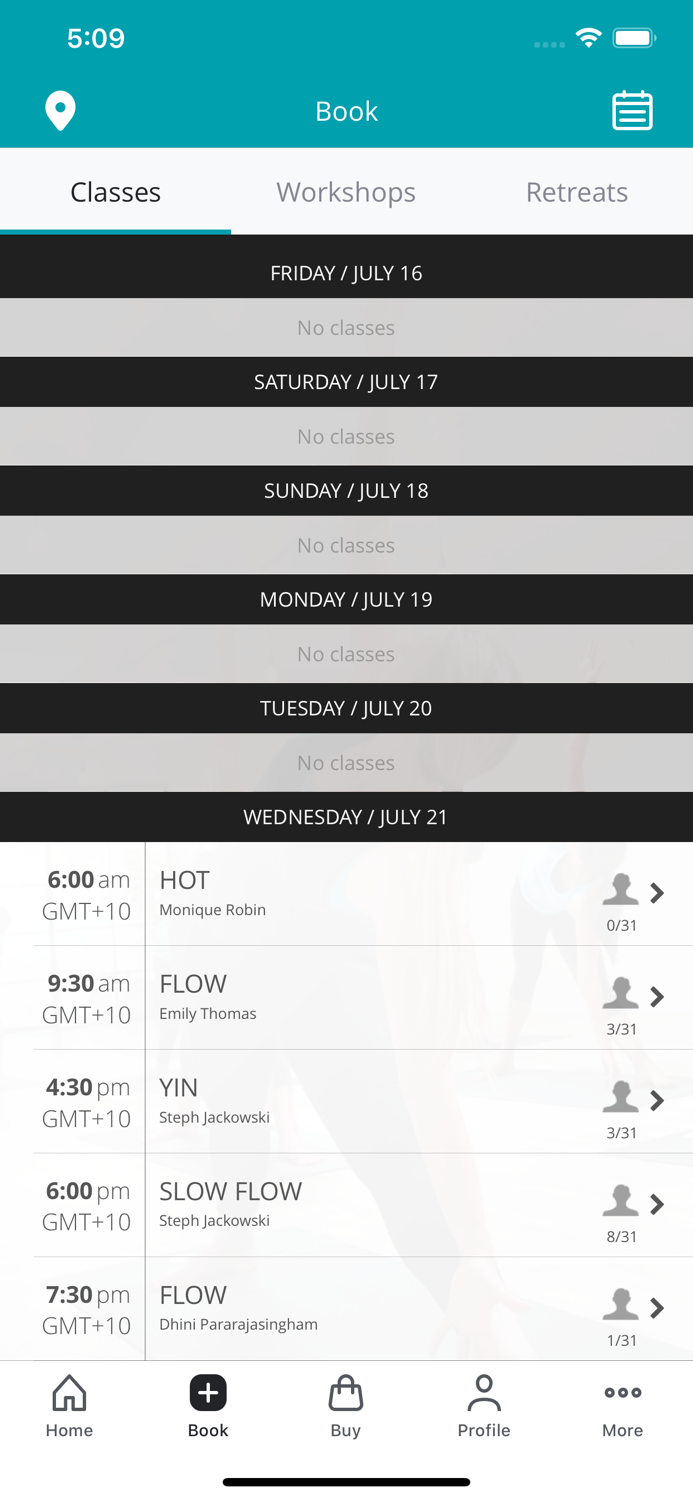
Task: Select the Classes tab
Action: pos(115,192)
